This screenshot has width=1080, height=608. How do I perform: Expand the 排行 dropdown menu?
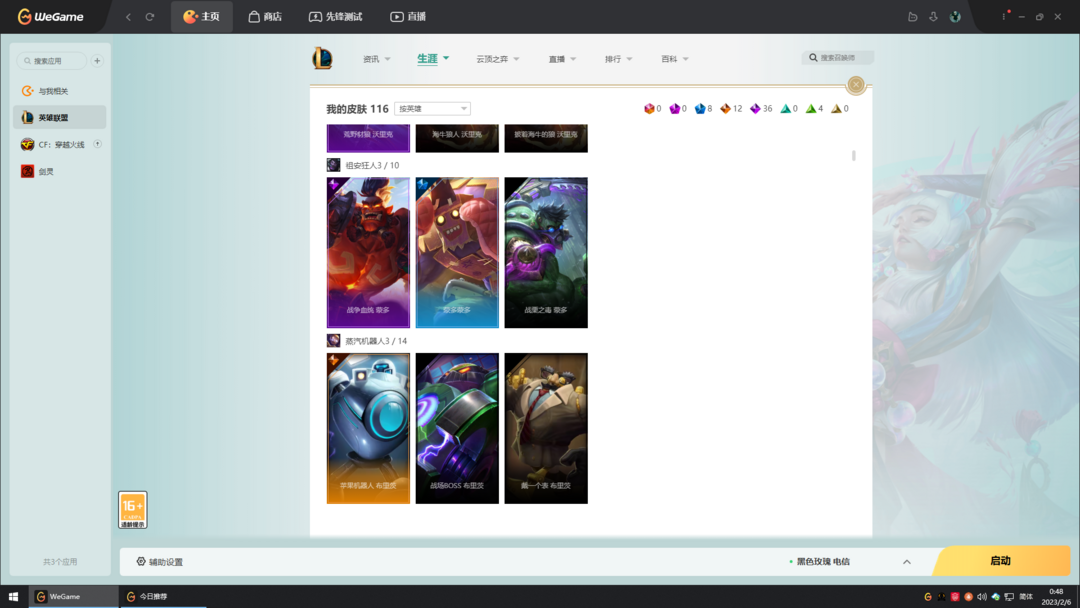(x=619, y=59)
